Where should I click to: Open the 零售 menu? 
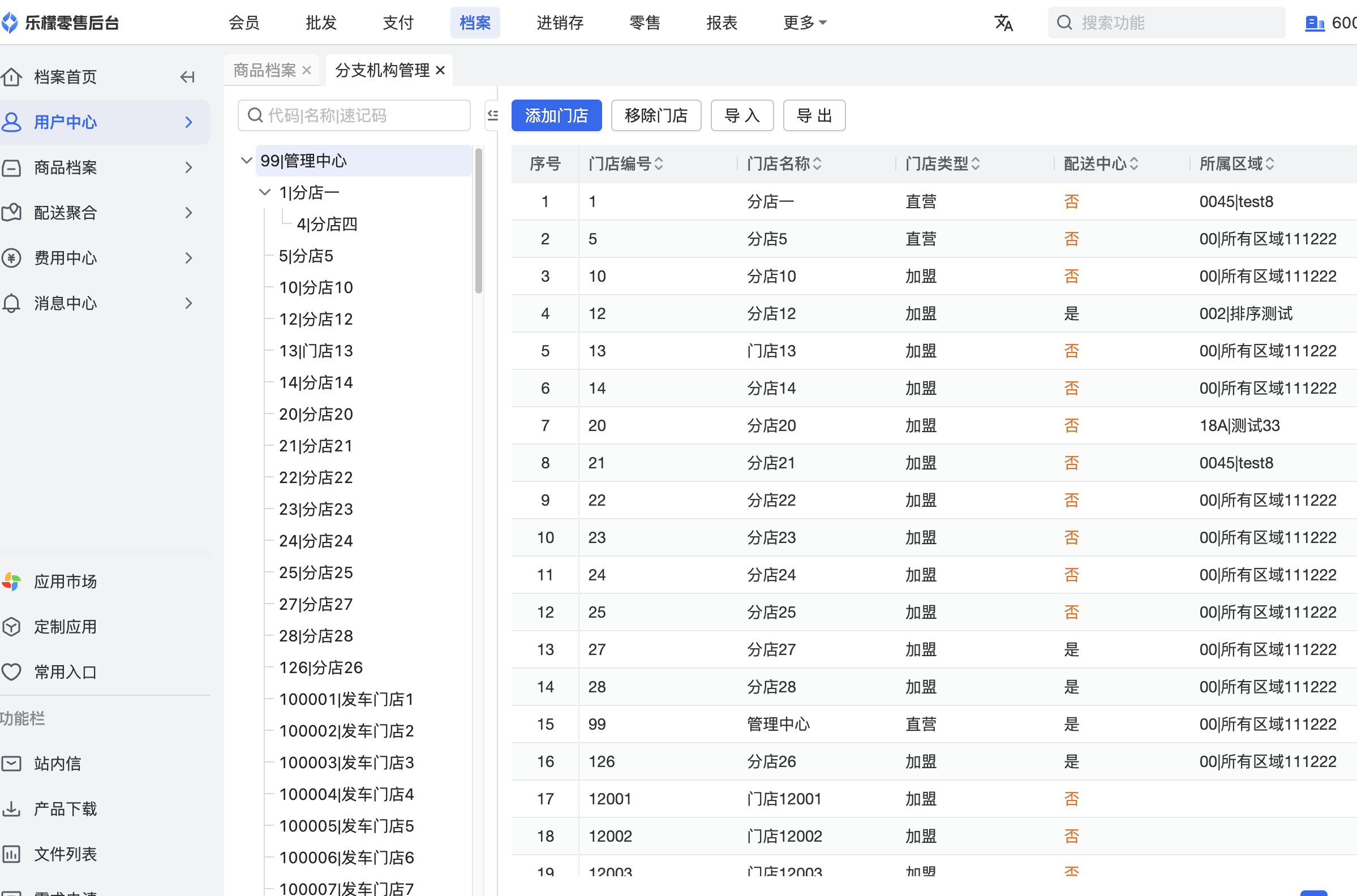(645, 23)
